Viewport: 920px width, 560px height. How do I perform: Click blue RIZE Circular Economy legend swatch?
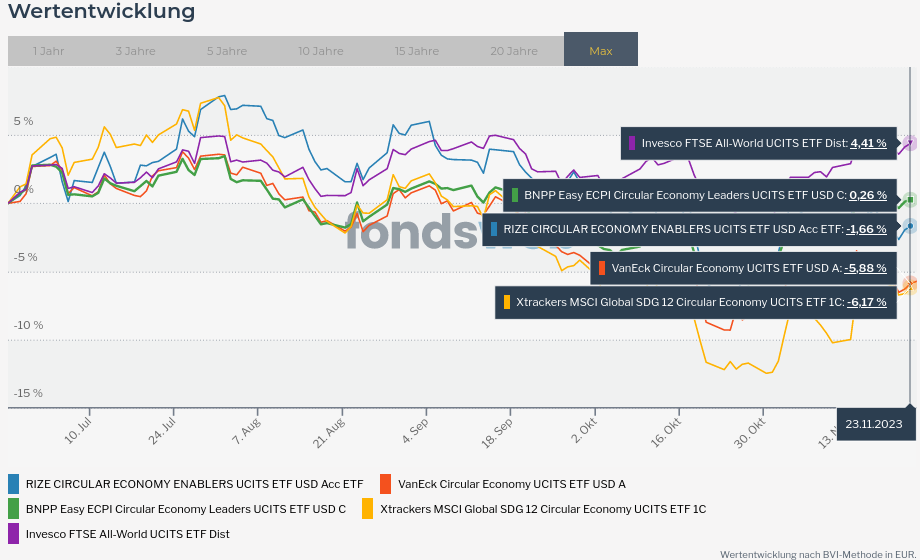[14, 484]
